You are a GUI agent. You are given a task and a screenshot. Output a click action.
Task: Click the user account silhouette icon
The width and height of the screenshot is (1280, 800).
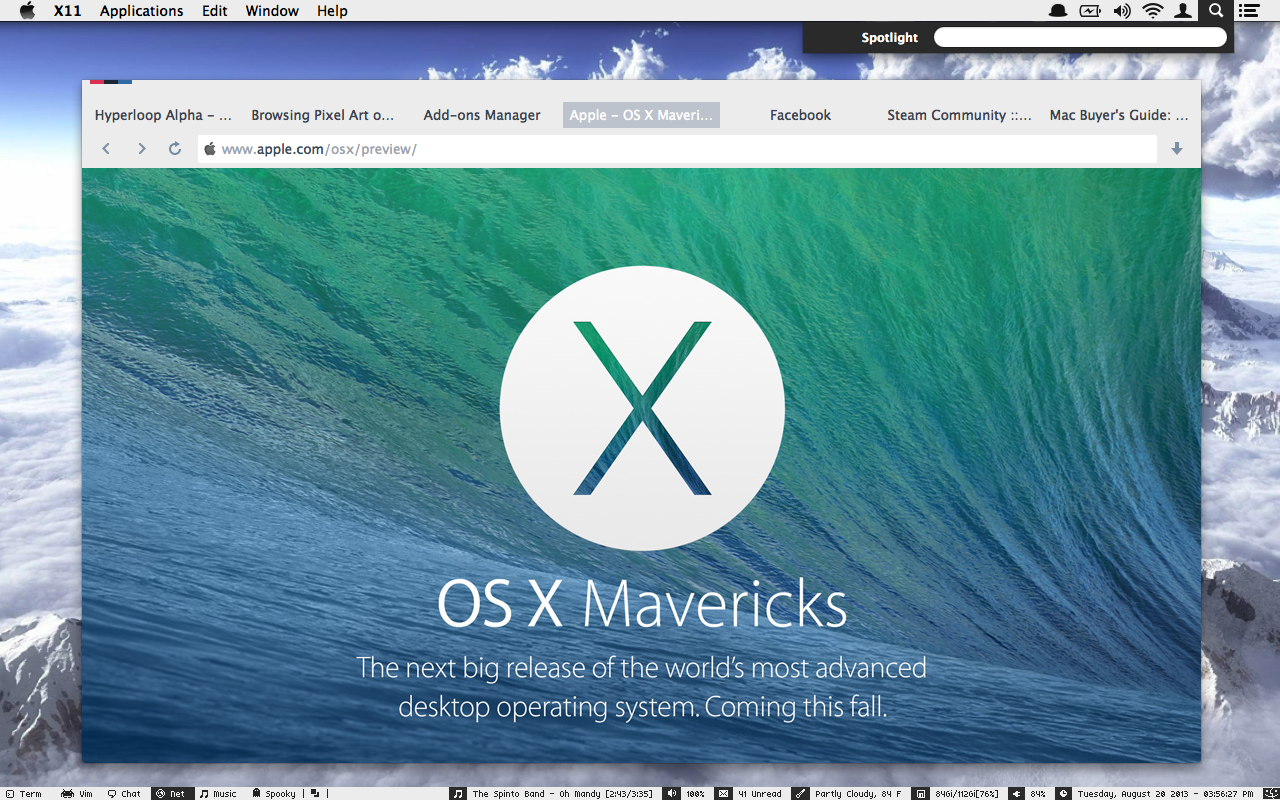click(x=1183, y=11)
